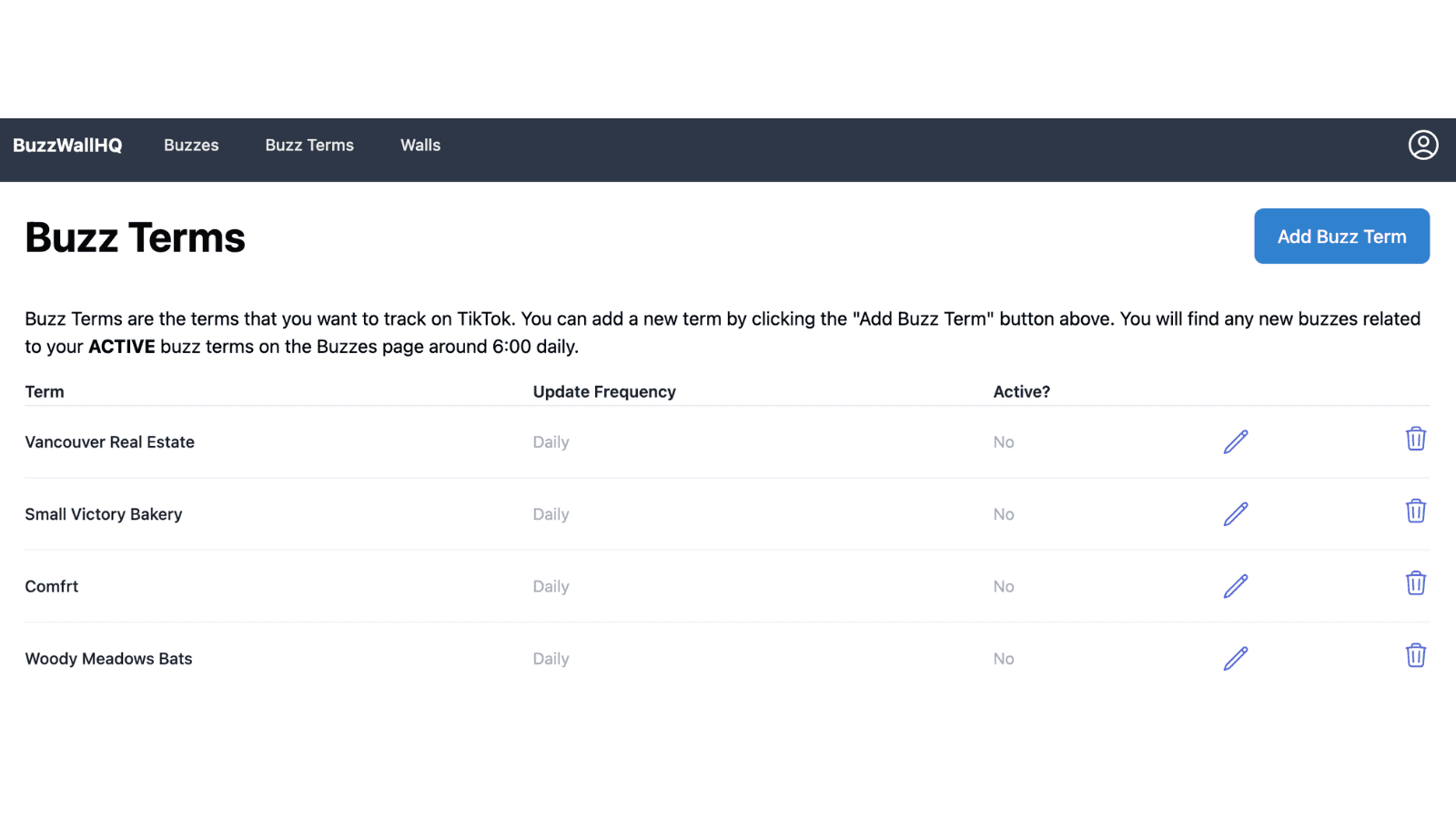
Task: Delete the Woody Meadows Bats term
Action: [x=1415, y=655]
